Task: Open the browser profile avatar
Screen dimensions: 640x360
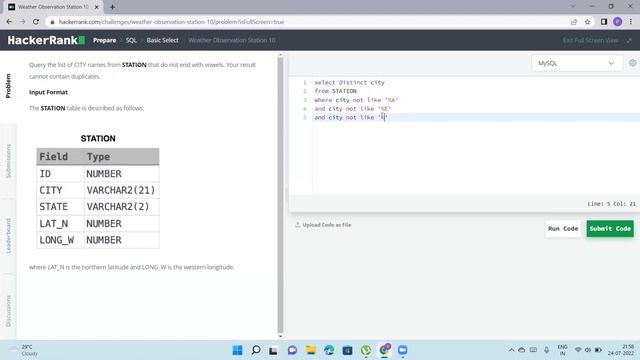Action: [x=618, y=22]
